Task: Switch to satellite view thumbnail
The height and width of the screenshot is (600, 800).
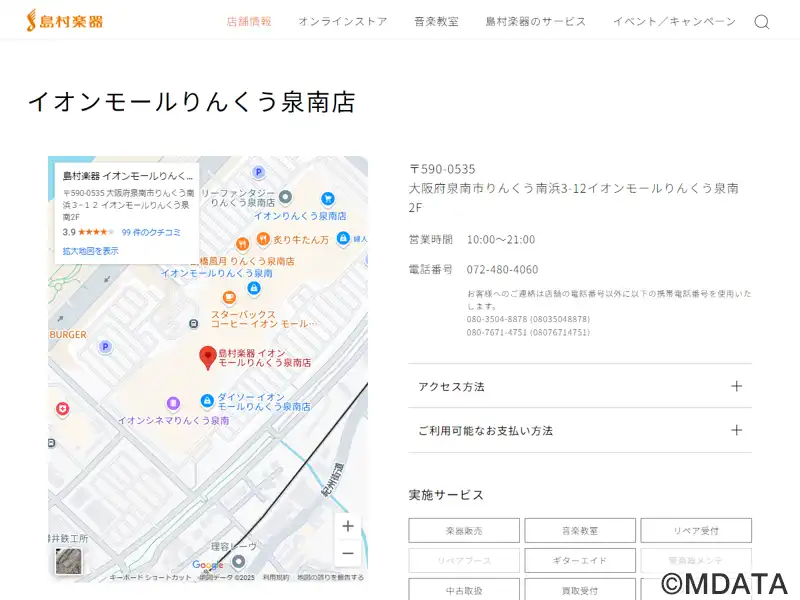Action: click(x=68, y=561)
